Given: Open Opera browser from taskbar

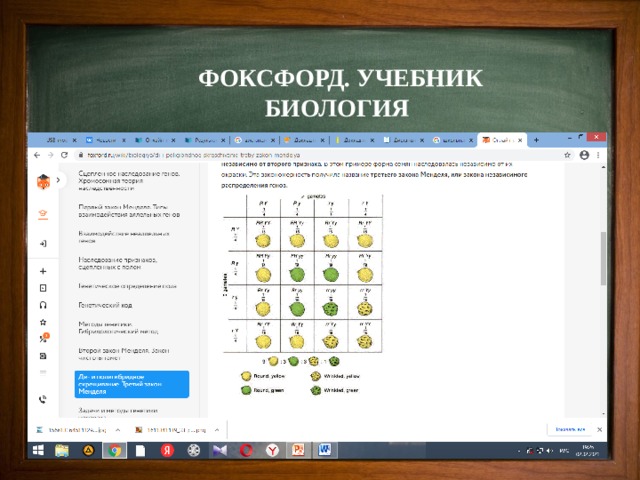Looking at the screenshot, I should 246,451.
